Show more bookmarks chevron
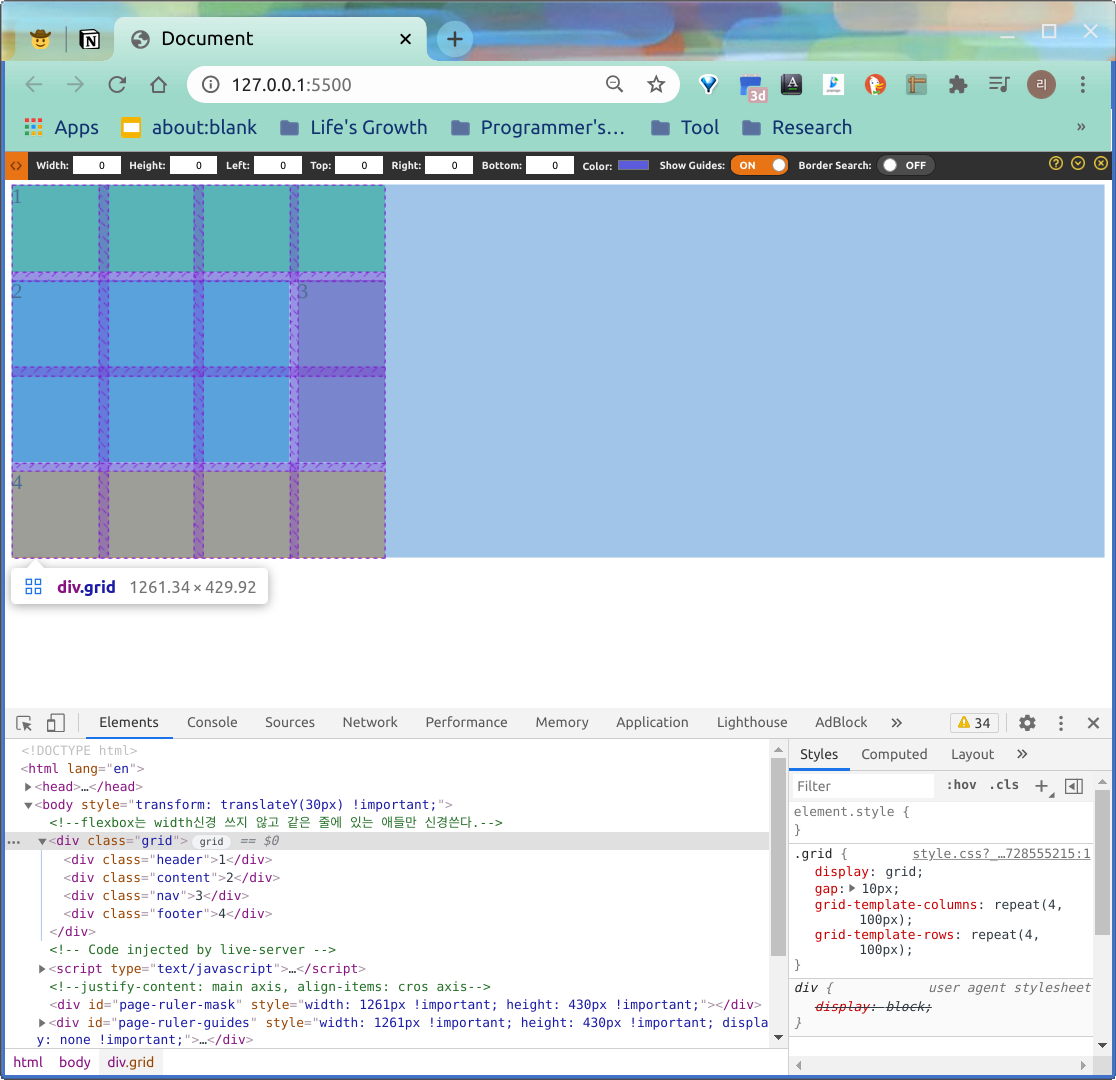Viewport: 1116px width, 1080px height. 1081,127
